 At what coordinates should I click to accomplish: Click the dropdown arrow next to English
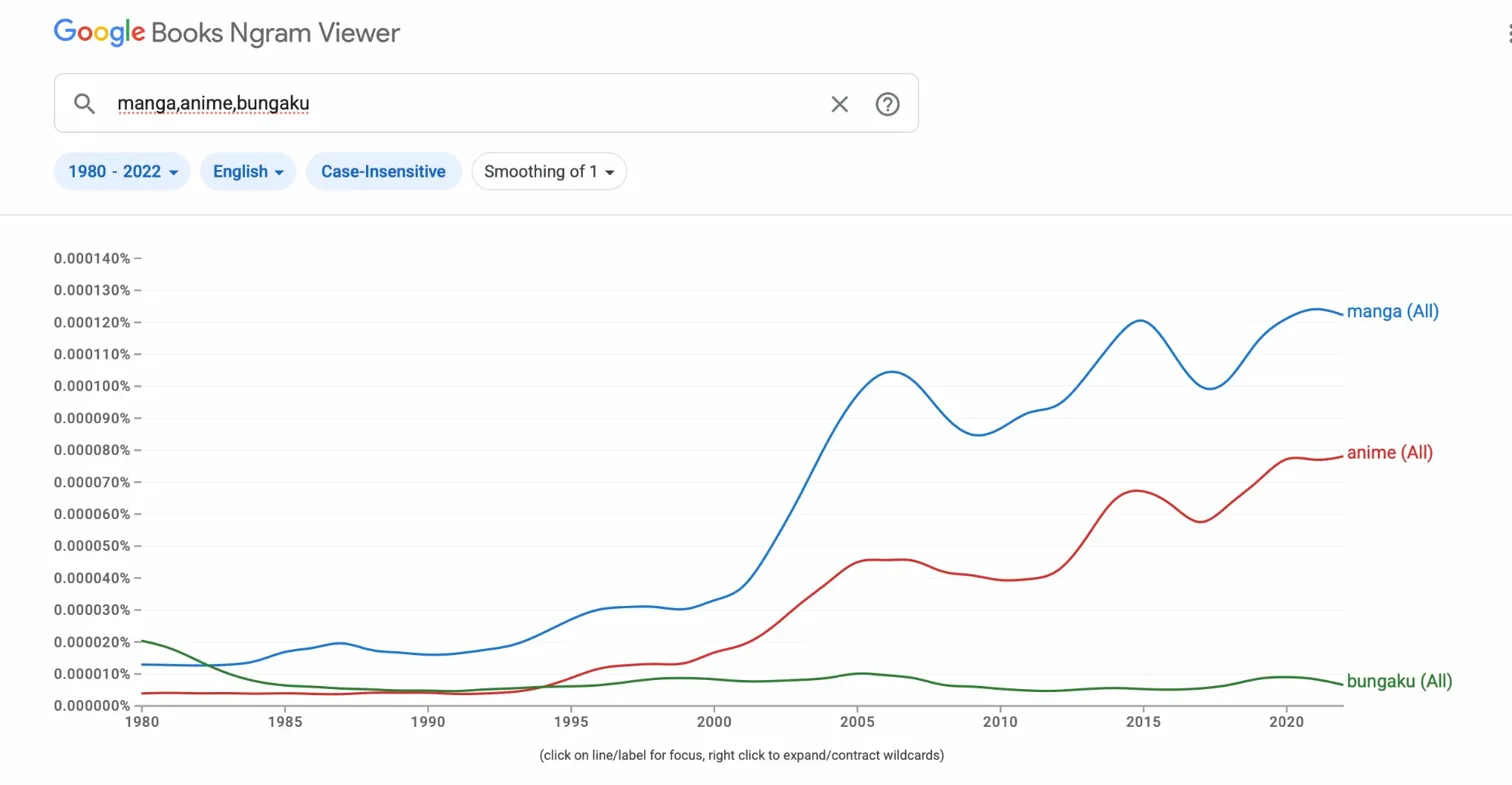click(x=280, y=171)
